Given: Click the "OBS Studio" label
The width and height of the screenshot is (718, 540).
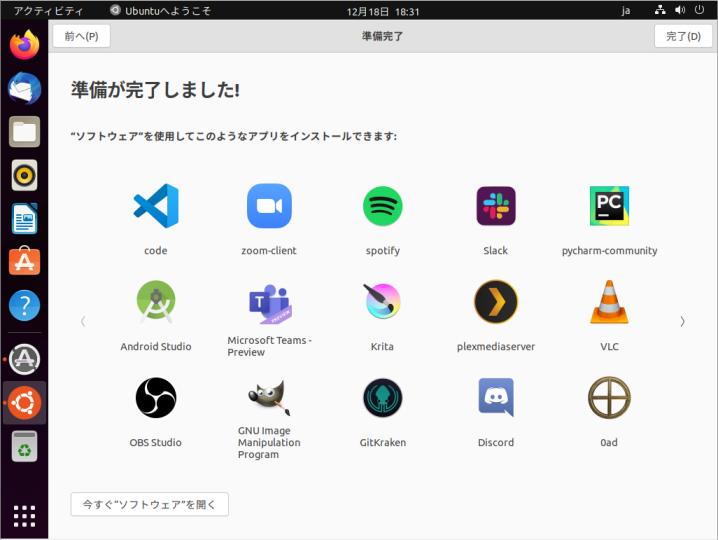Looking at the screenshot, I should pyautogui.click(x=156, y=442).
